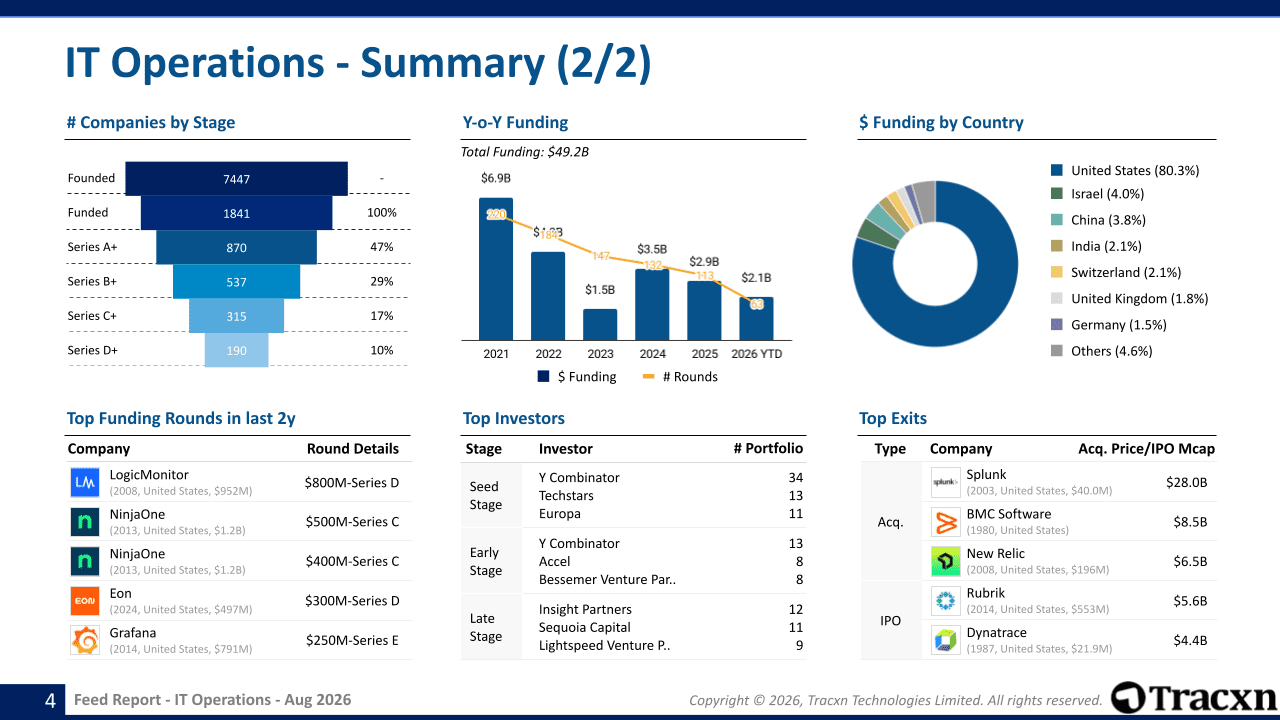This screenshot has width=1280, height=720.
Task: Select the Series A+ funnel bar
Action: pyautogui.click(x=236, y=247)
